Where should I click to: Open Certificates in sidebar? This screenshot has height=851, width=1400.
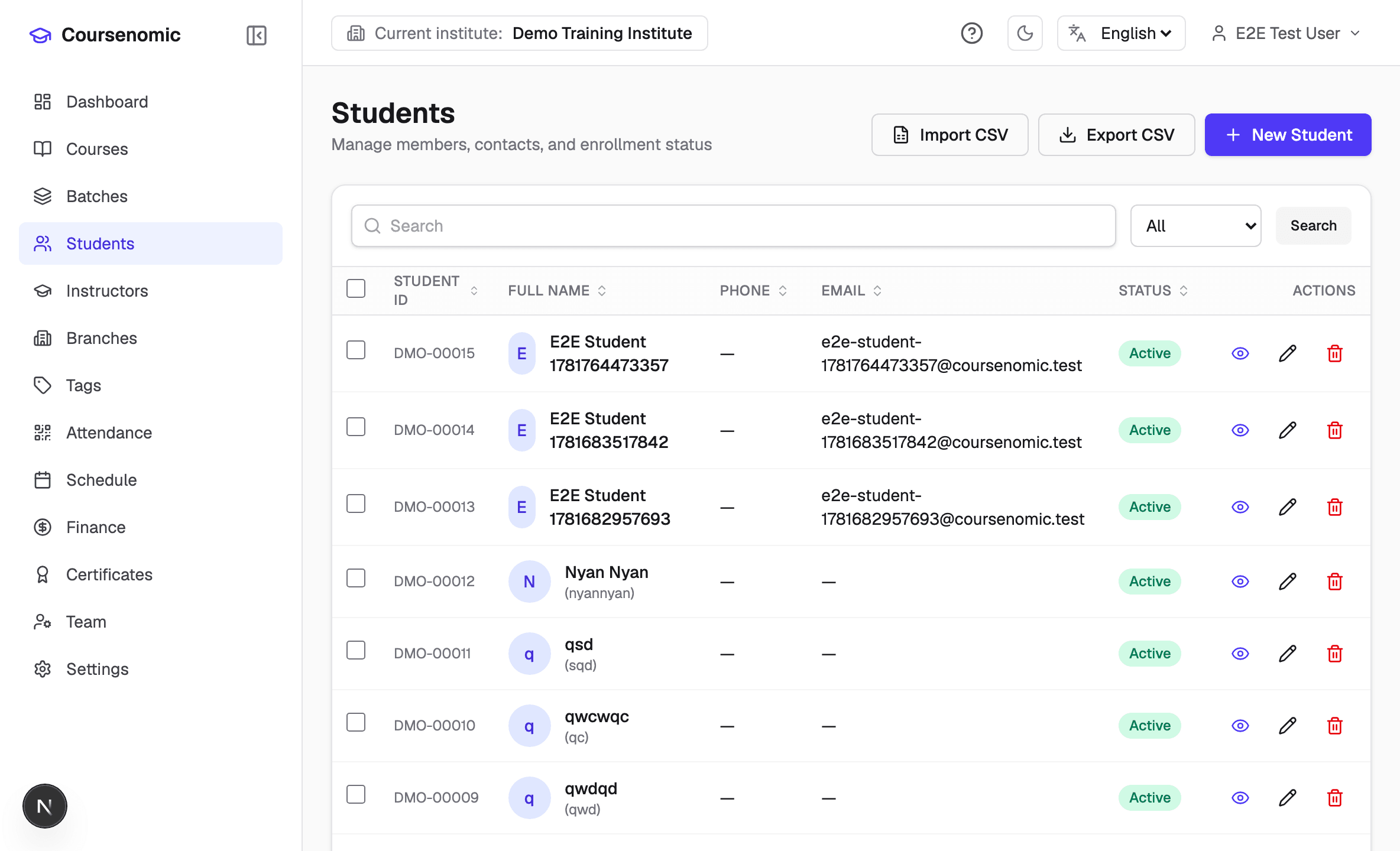(151, 574)
